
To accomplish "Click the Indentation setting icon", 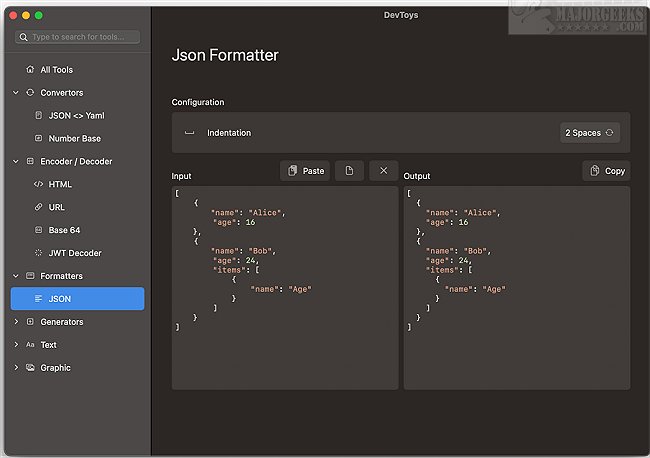I will [189, 133].
